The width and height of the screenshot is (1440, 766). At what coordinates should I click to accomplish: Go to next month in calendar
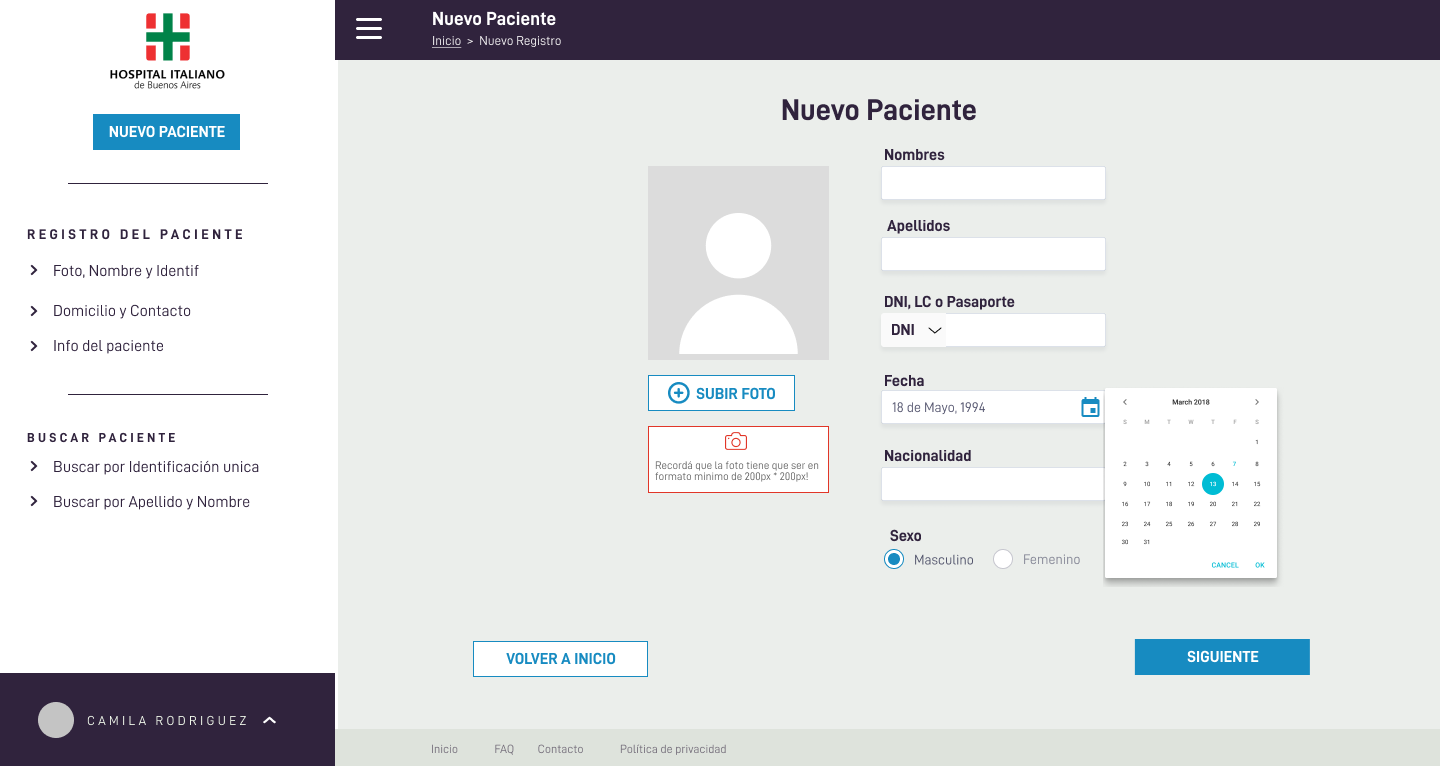(x=1257, y=402)
